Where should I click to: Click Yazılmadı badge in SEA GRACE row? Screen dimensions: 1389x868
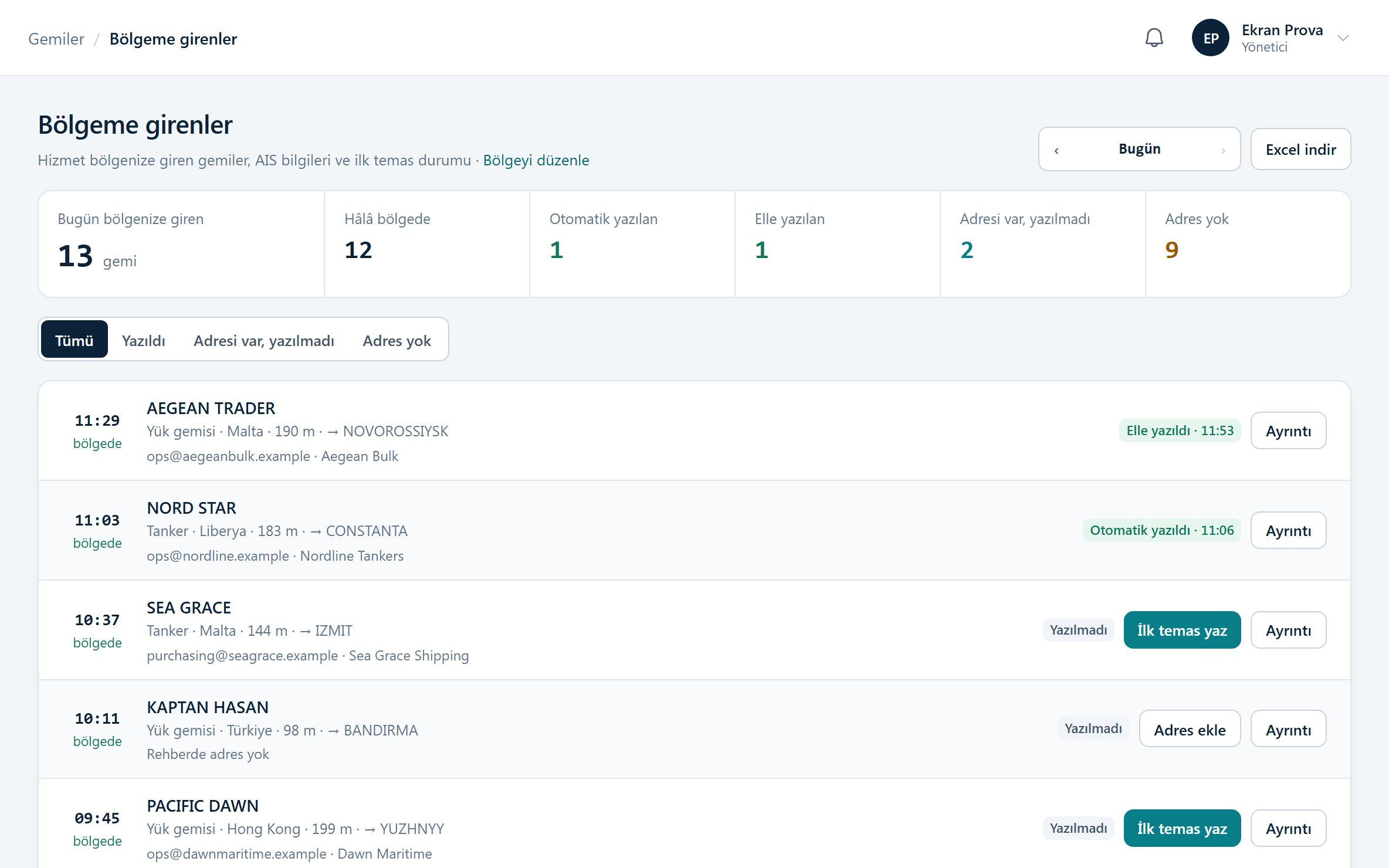1078,630
